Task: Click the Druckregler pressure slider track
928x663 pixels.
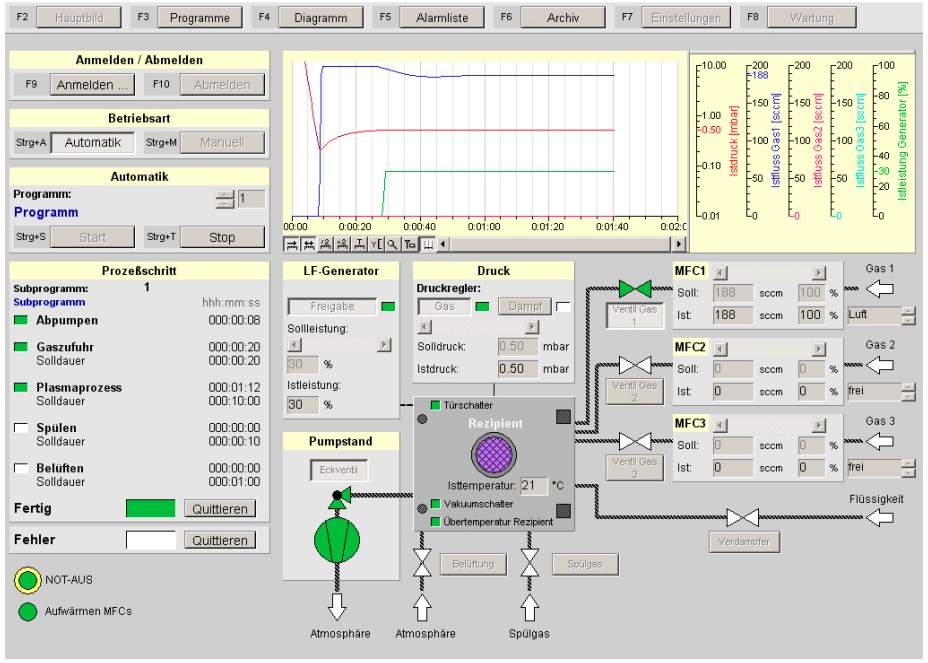Action: [x=479, y=327]
